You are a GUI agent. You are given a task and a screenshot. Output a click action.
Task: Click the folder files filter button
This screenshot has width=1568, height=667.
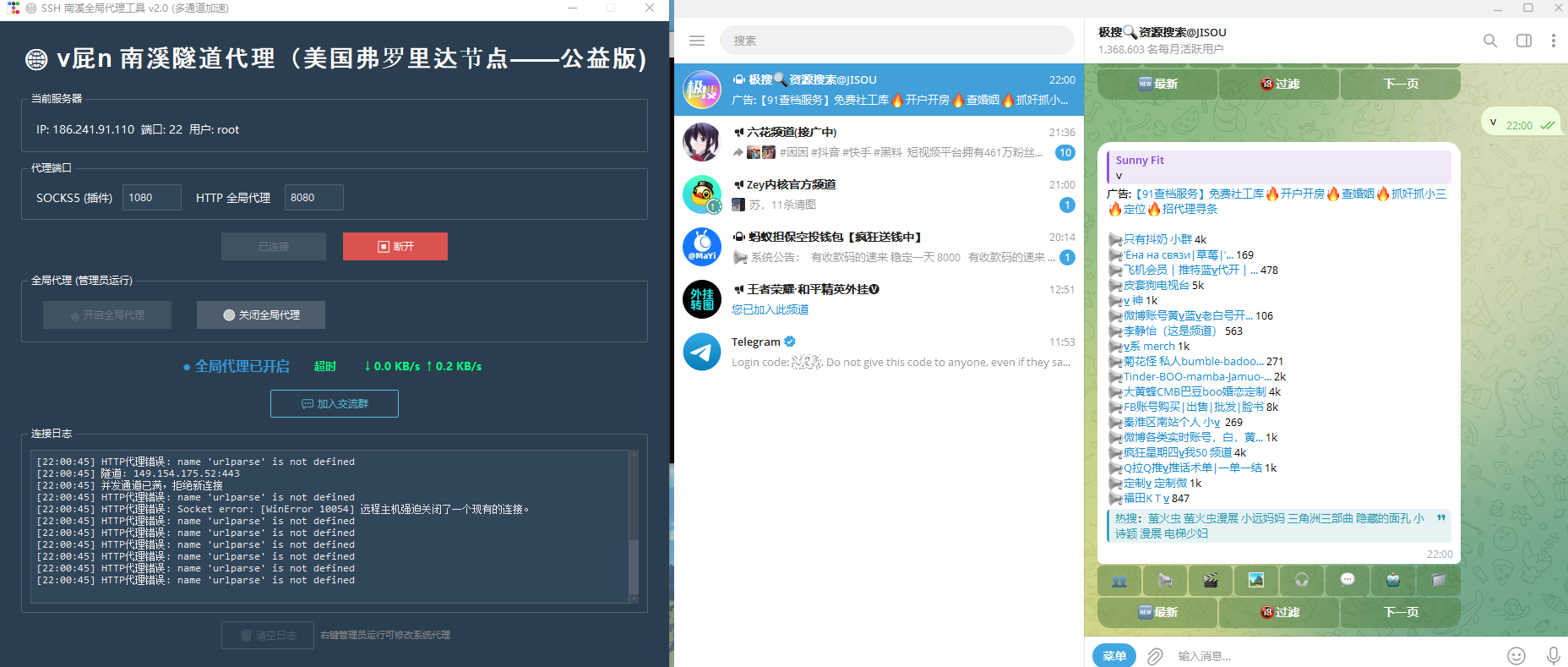pos(1439,580)
